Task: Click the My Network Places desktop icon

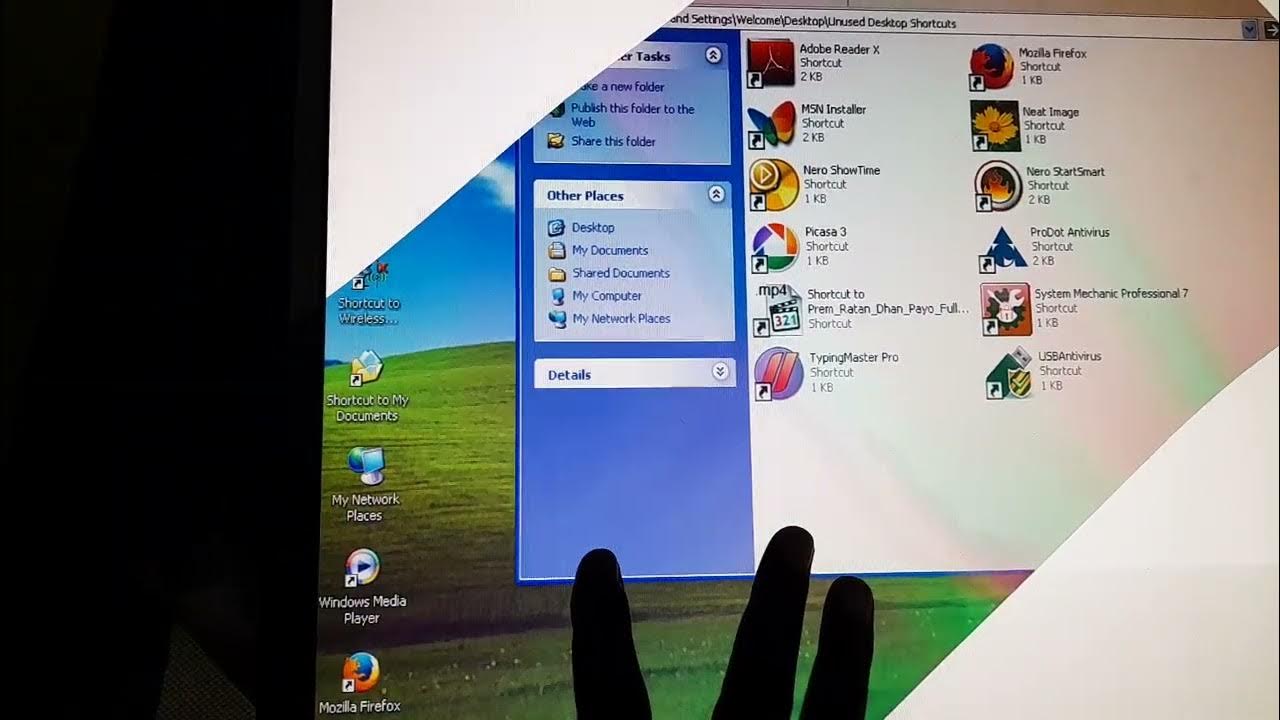Action: pyautogui.click(x=365, y=468)
